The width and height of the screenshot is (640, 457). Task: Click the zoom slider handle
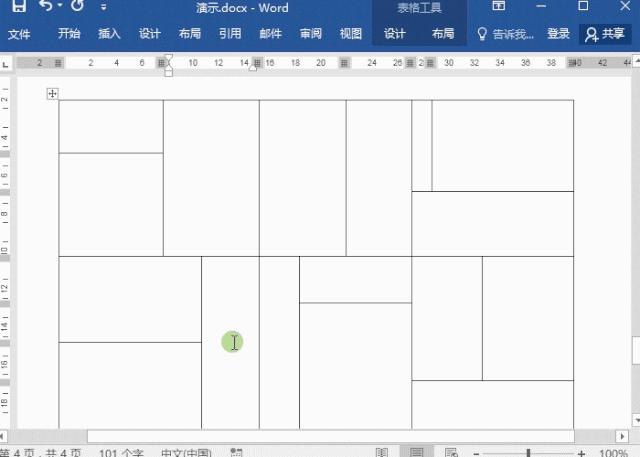(x=528, y=453)
